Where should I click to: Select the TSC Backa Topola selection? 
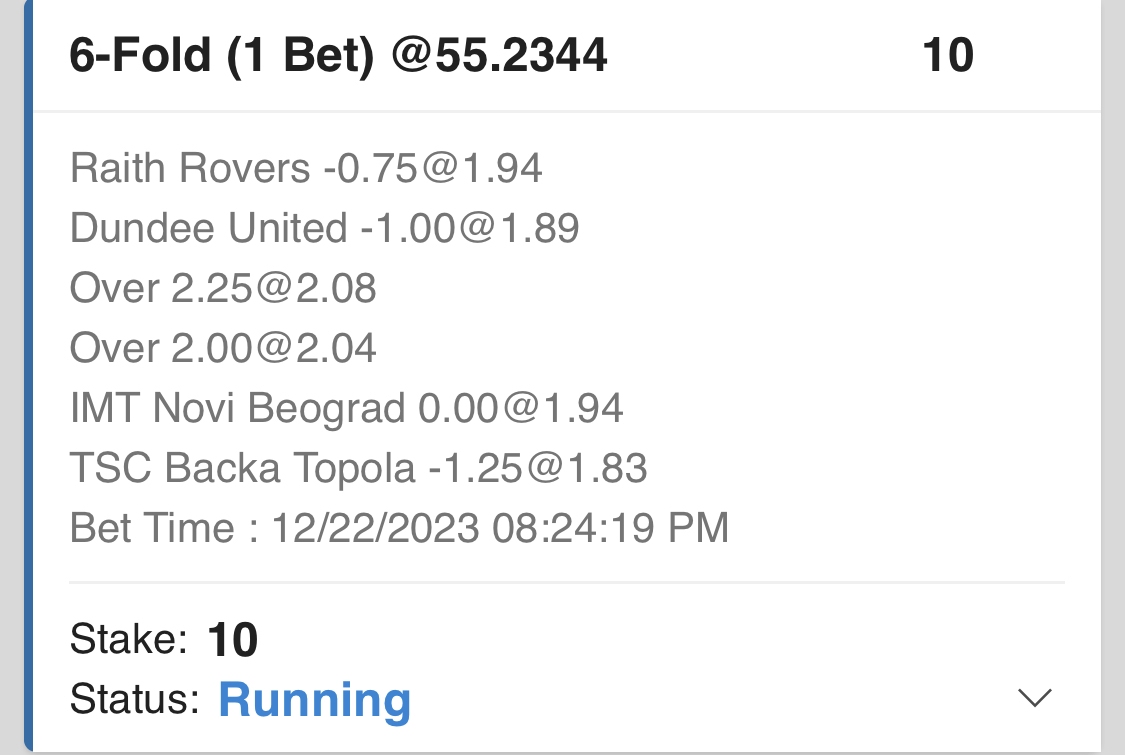(x=358, y=468)
